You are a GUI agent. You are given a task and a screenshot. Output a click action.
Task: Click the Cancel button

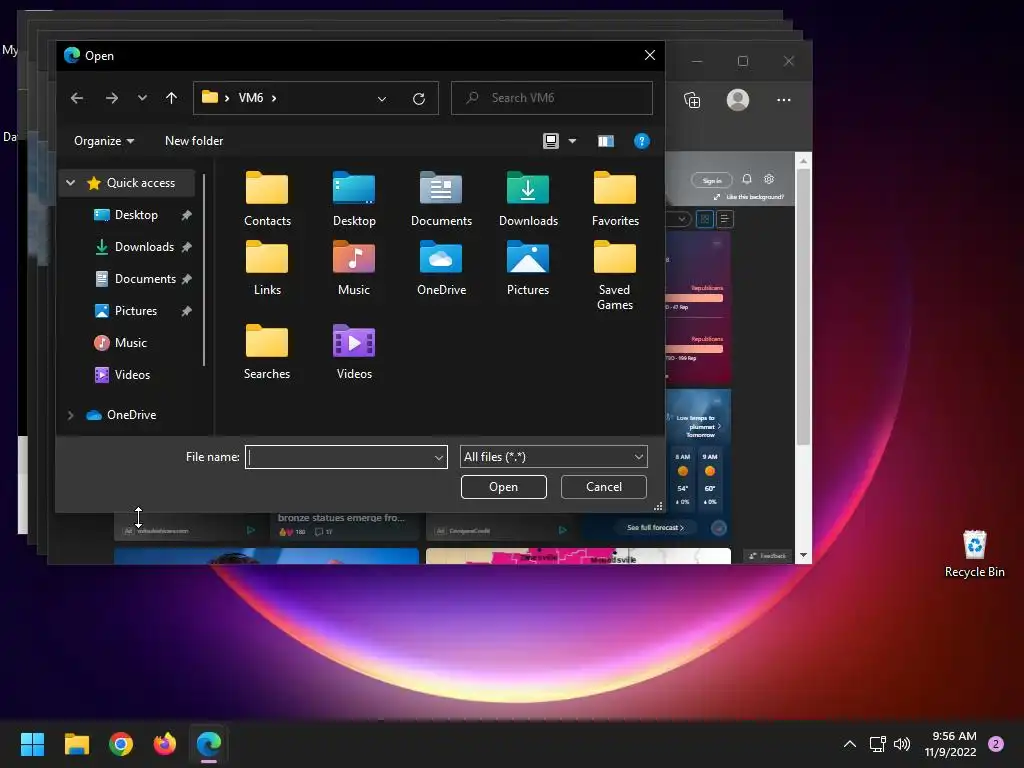point(603,487)
